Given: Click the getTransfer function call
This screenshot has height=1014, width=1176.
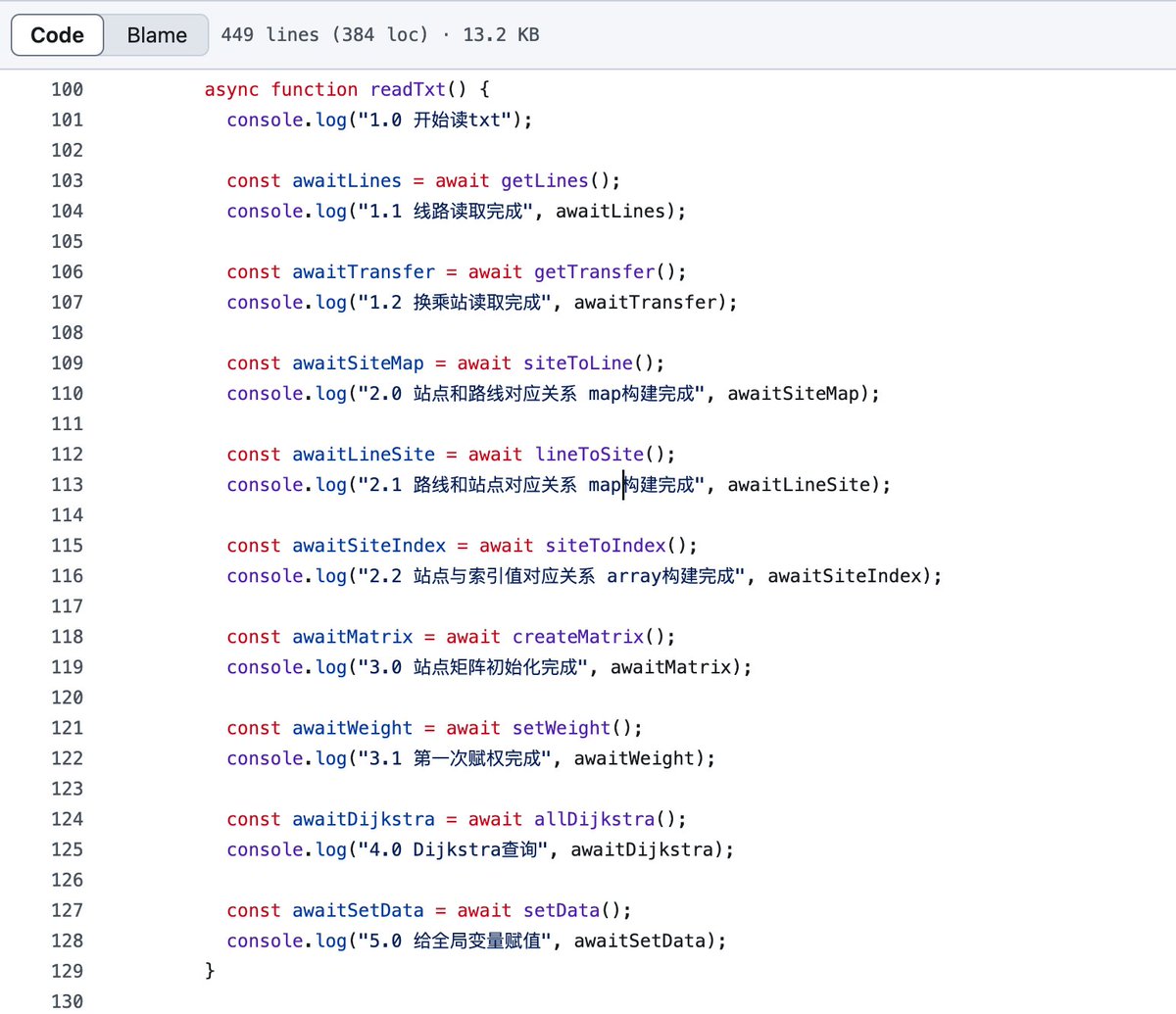Looking at the screenshot, I should (x=595, y=271).
